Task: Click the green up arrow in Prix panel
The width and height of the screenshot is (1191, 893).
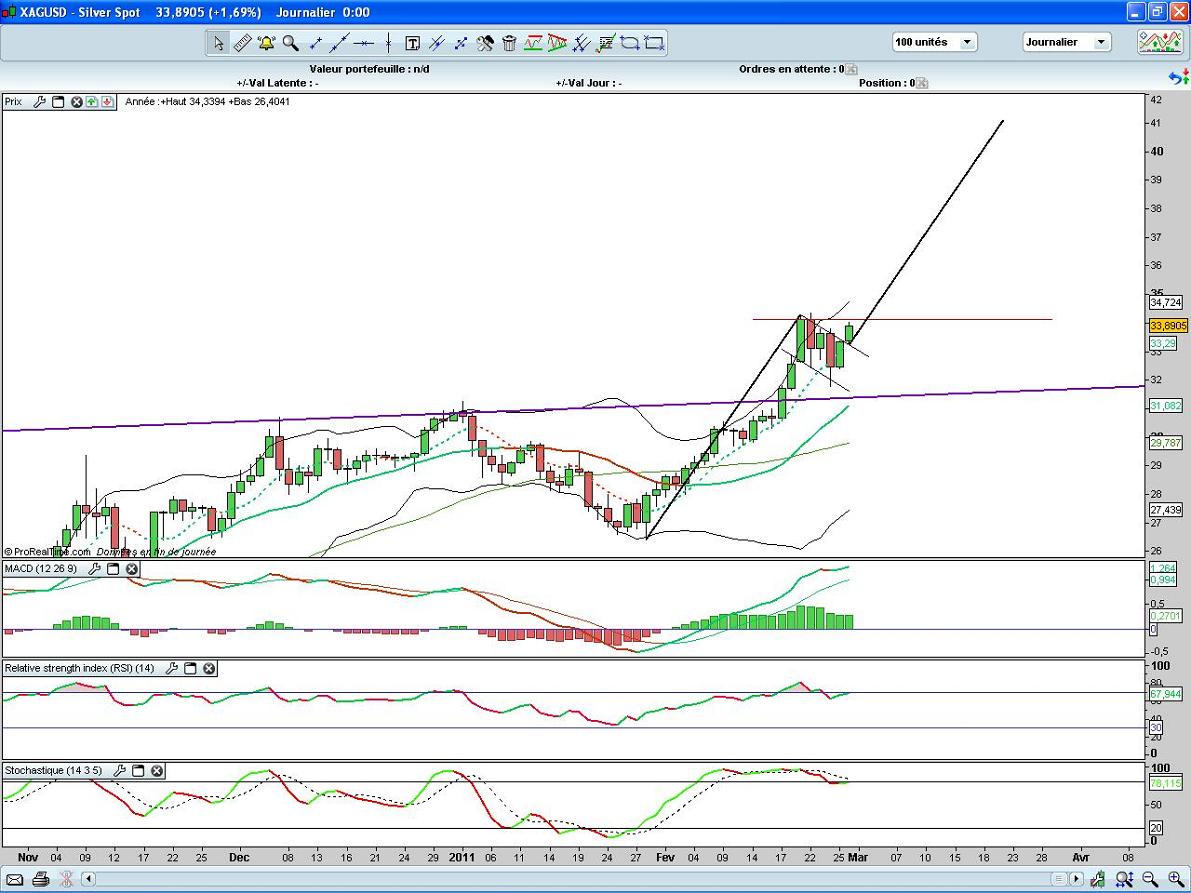Action: point(92,102)
